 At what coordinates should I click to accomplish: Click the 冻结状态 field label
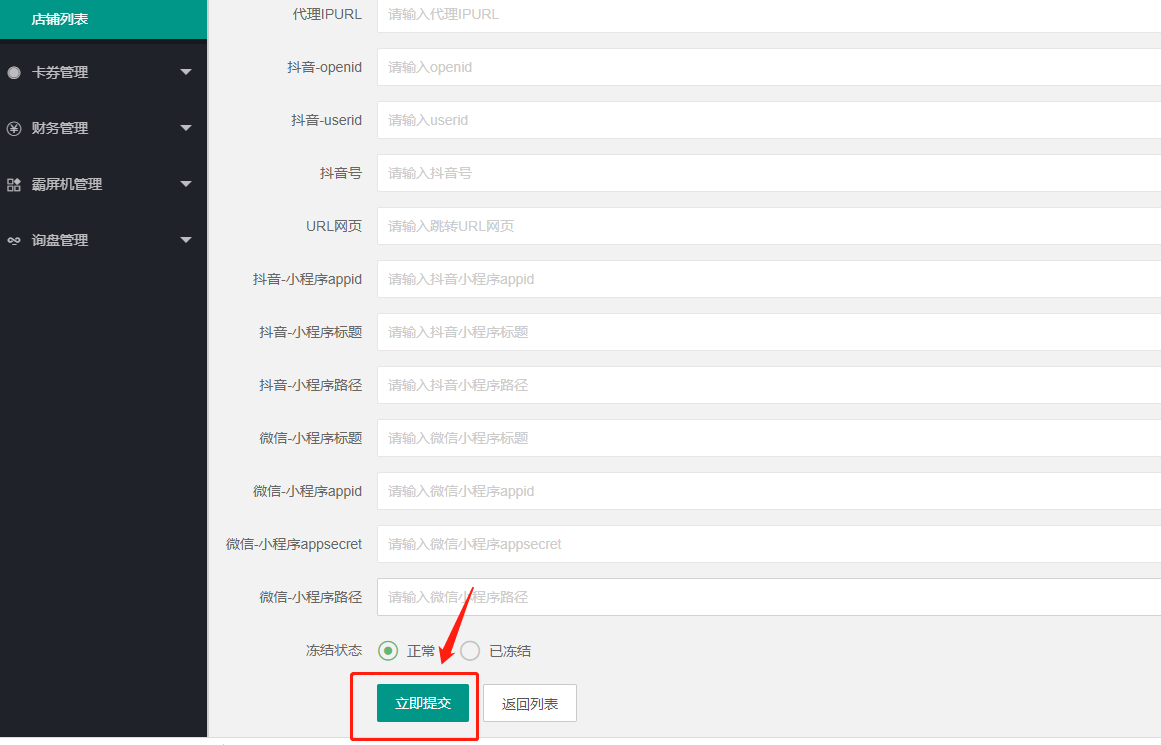[x=334, y=650]
